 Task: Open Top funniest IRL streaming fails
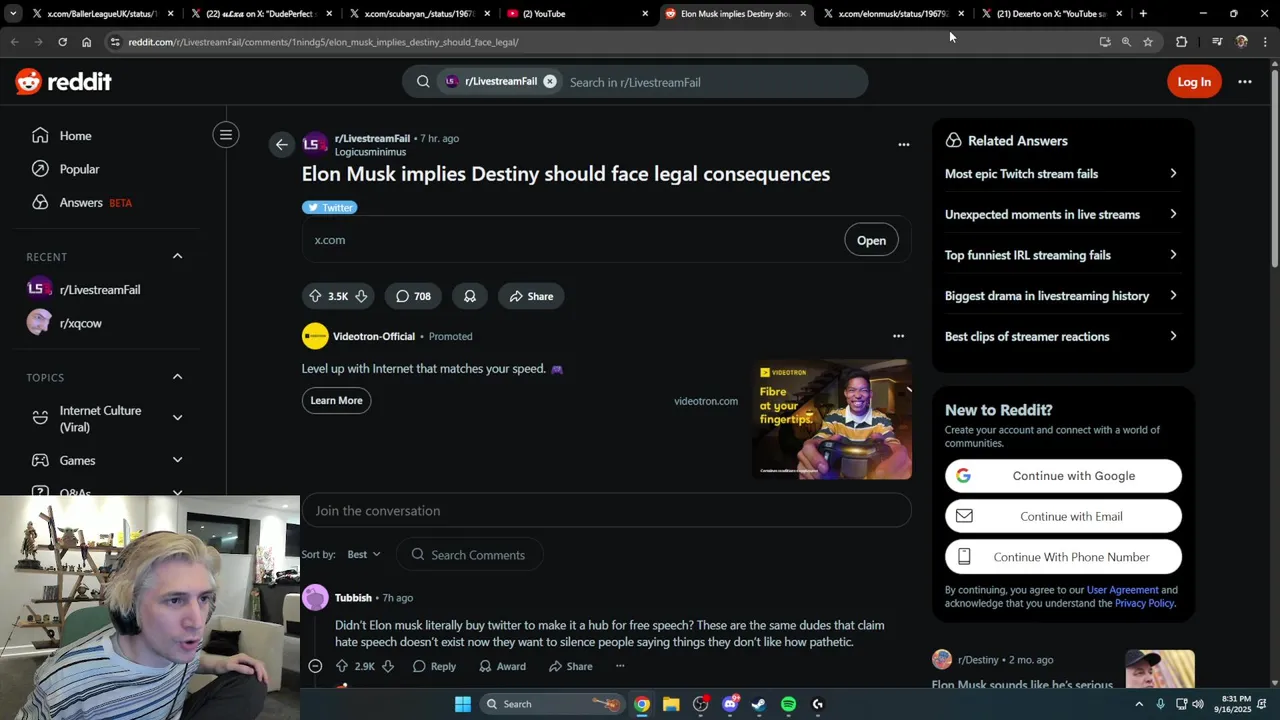point(1062,255)
